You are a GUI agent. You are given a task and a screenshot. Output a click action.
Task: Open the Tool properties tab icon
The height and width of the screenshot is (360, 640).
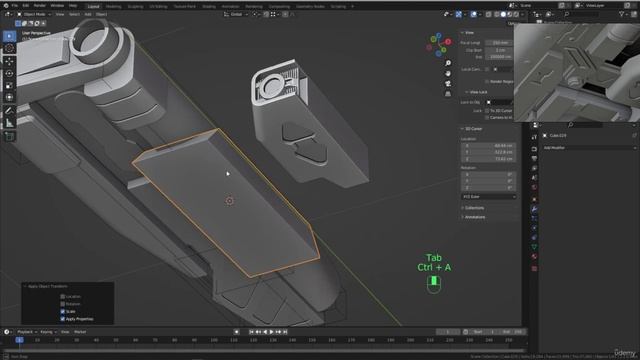[x=534, y=138]
